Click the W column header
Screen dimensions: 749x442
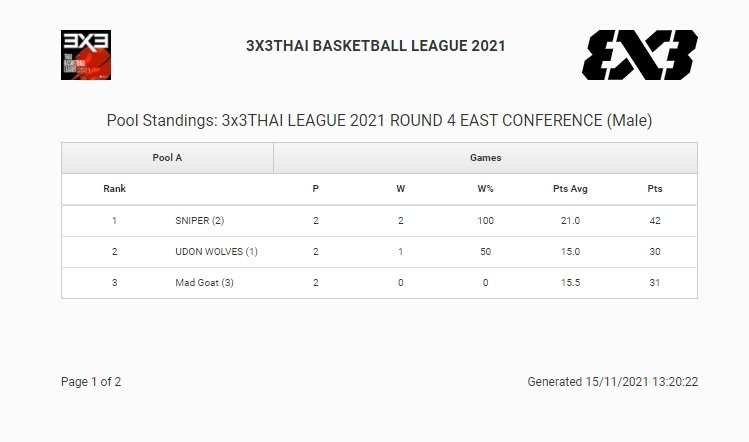tap(400, 189)
